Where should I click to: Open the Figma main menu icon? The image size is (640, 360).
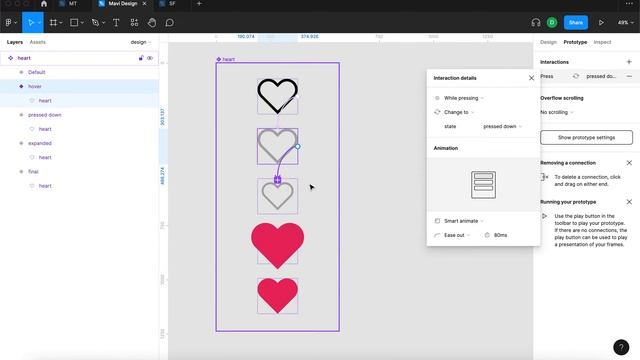click(9, 22)
